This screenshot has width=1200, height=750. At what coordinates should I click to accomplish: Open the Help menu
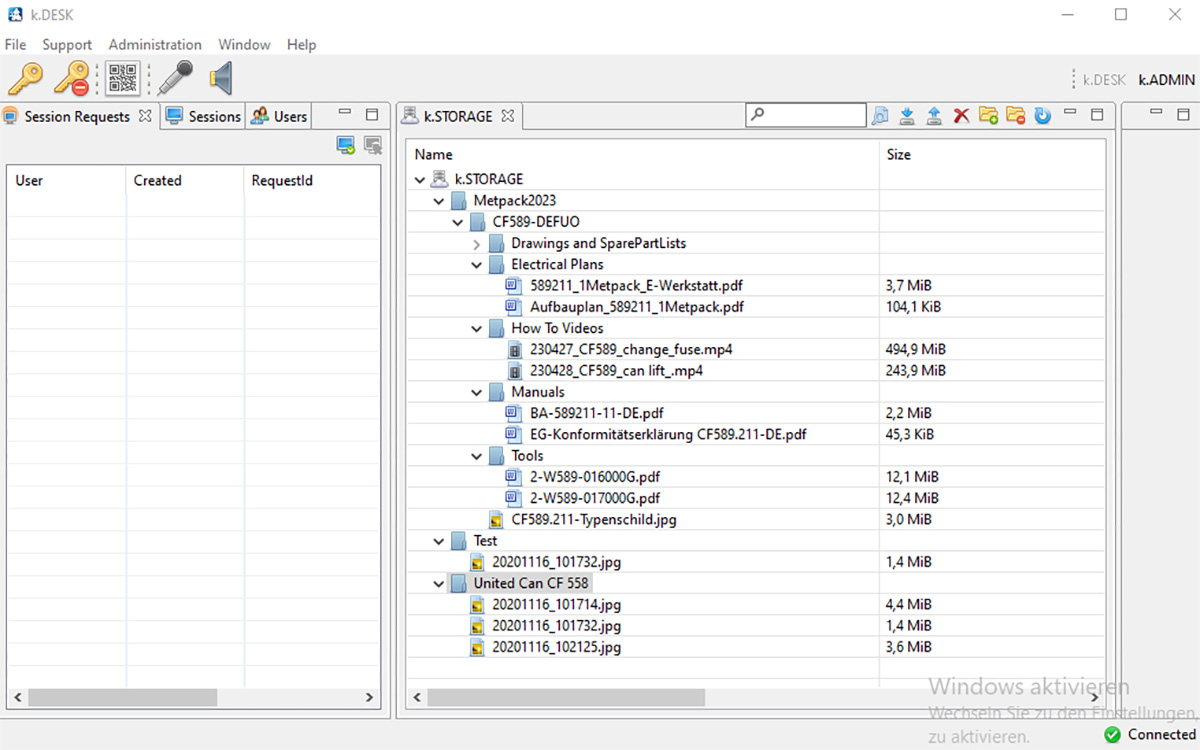[301, 45]
